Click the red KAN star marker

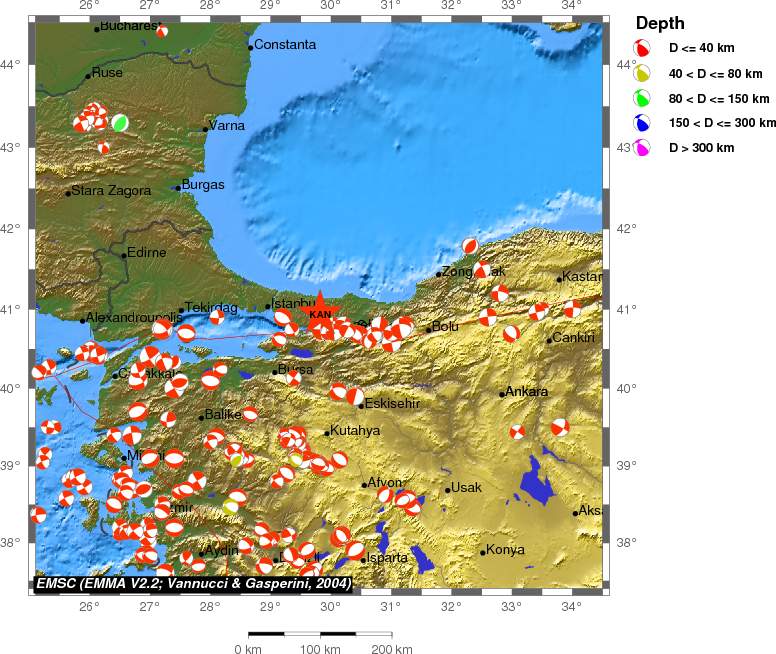coord(320,311)
